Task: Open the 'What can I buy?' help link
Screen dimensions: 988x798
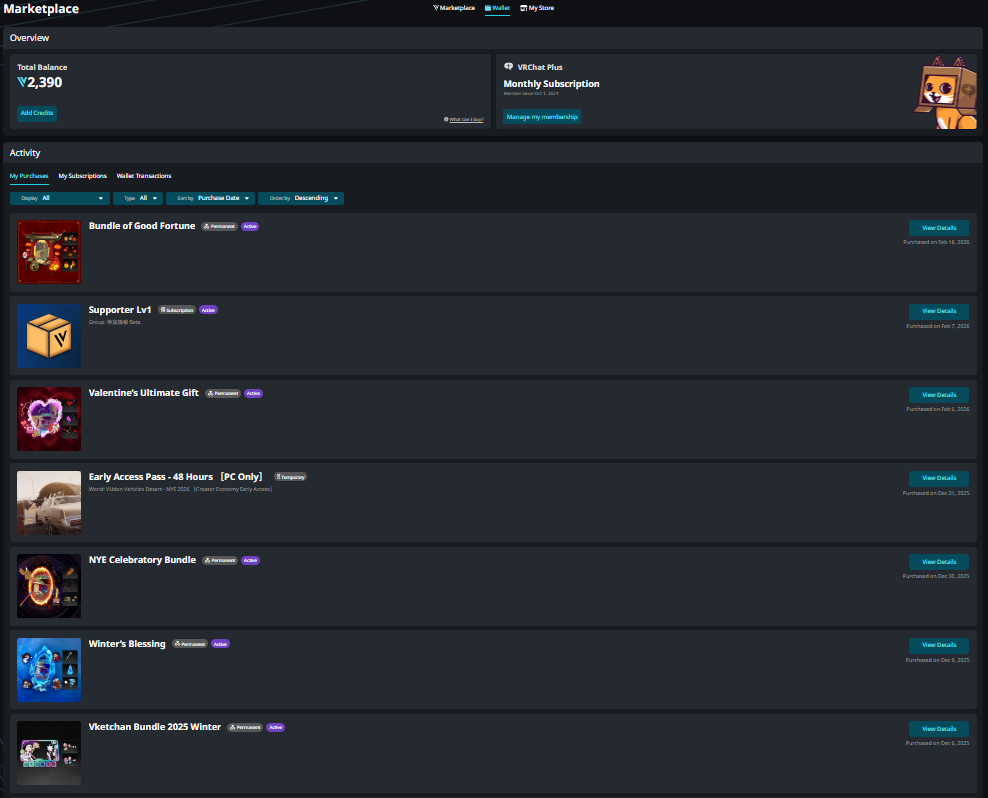Action: pos(464,119)
